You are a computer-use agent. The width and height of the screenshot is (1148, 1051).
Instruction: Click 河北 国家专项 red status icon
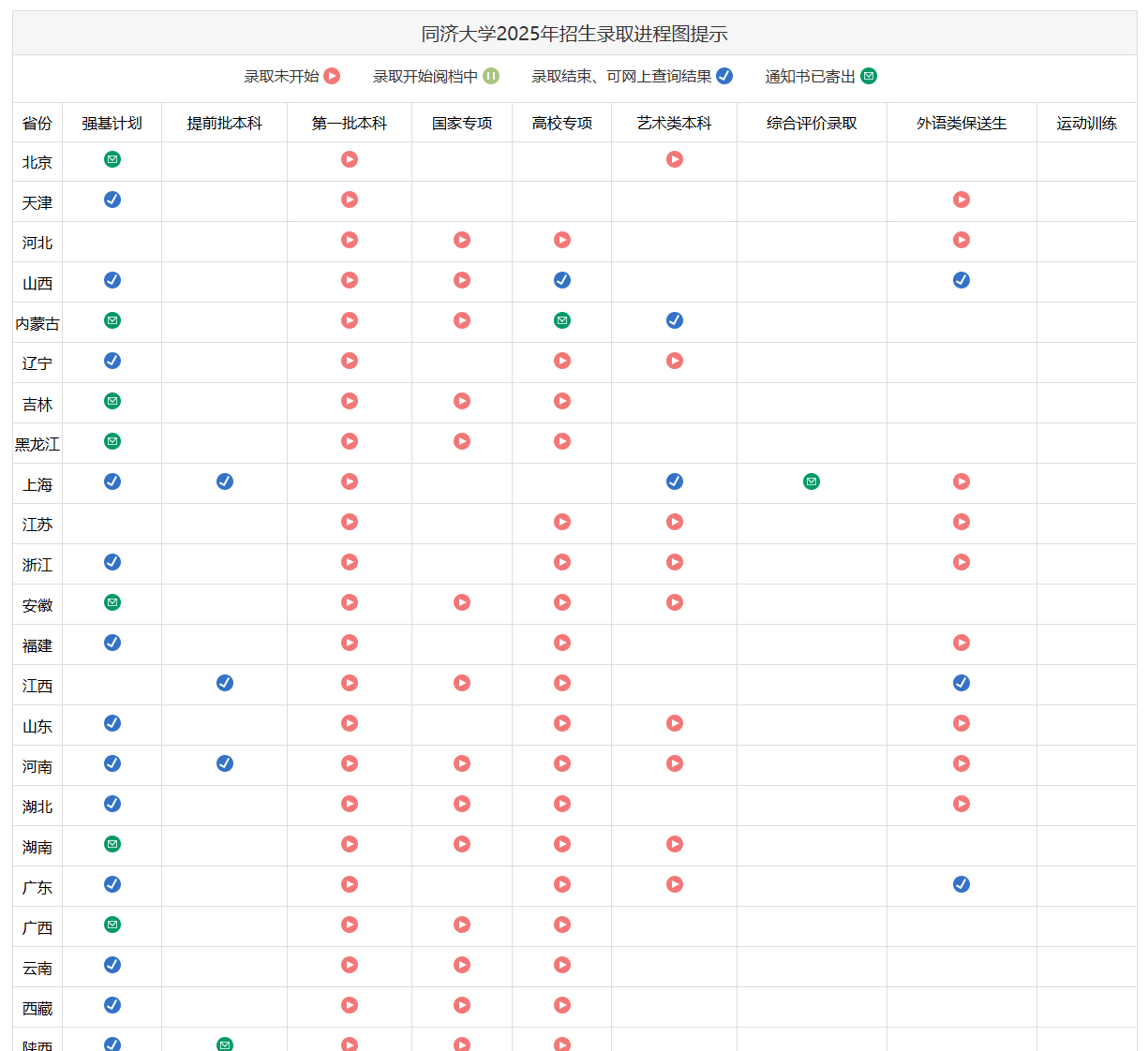(x=462, y=240)
